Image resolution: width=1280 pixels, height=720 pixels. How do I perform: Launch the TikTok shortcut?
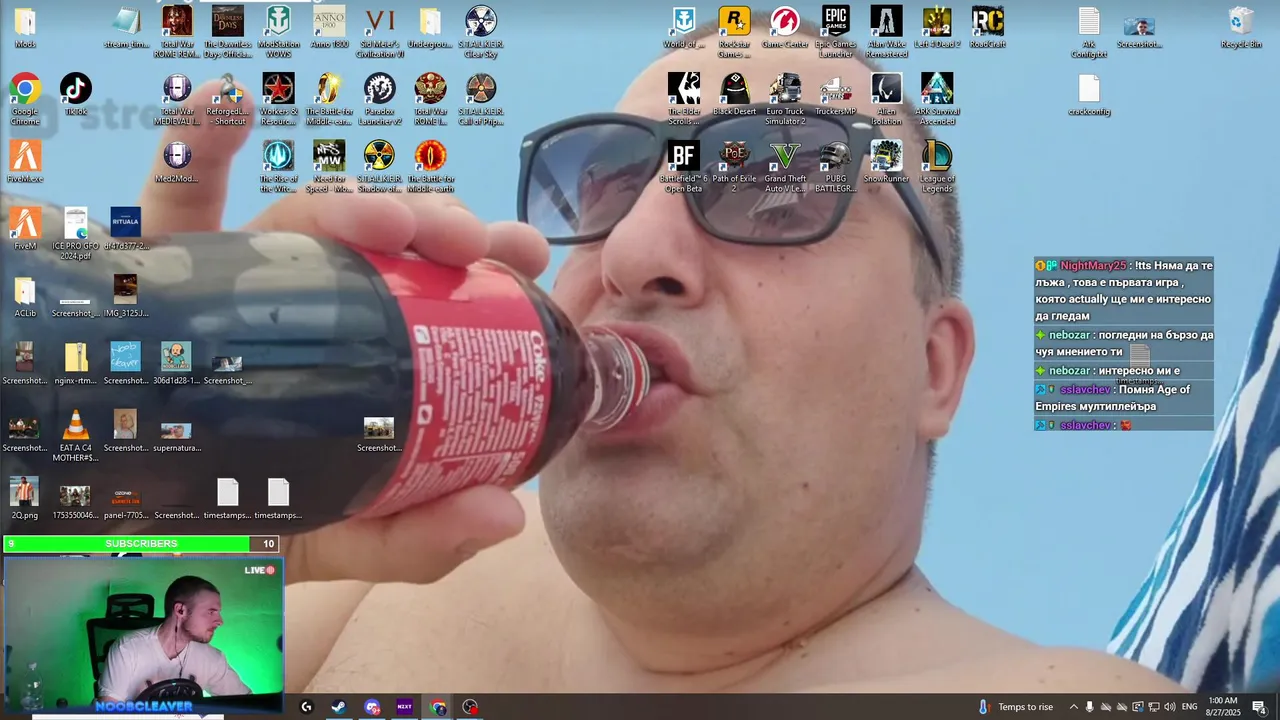pos(76,94)
